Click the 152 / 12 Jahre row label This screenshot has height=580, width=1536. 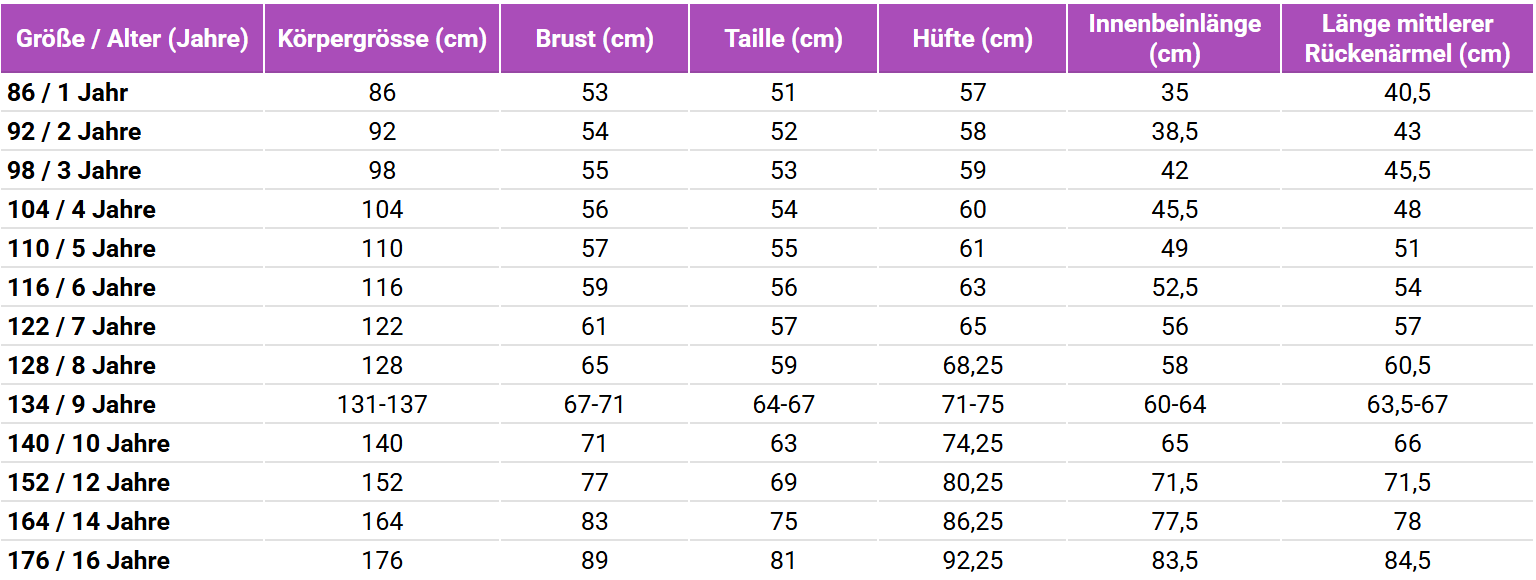coord(89,483)
